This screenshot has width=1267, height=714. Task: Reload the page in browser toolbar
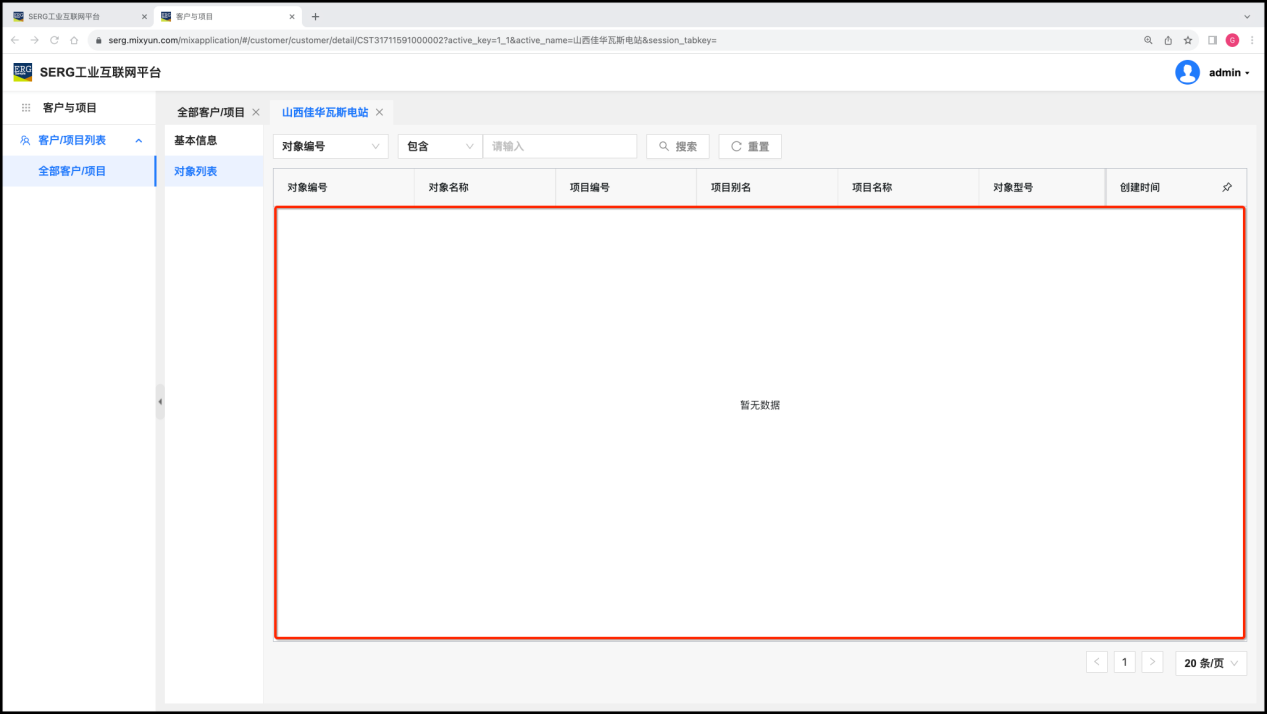54,40
